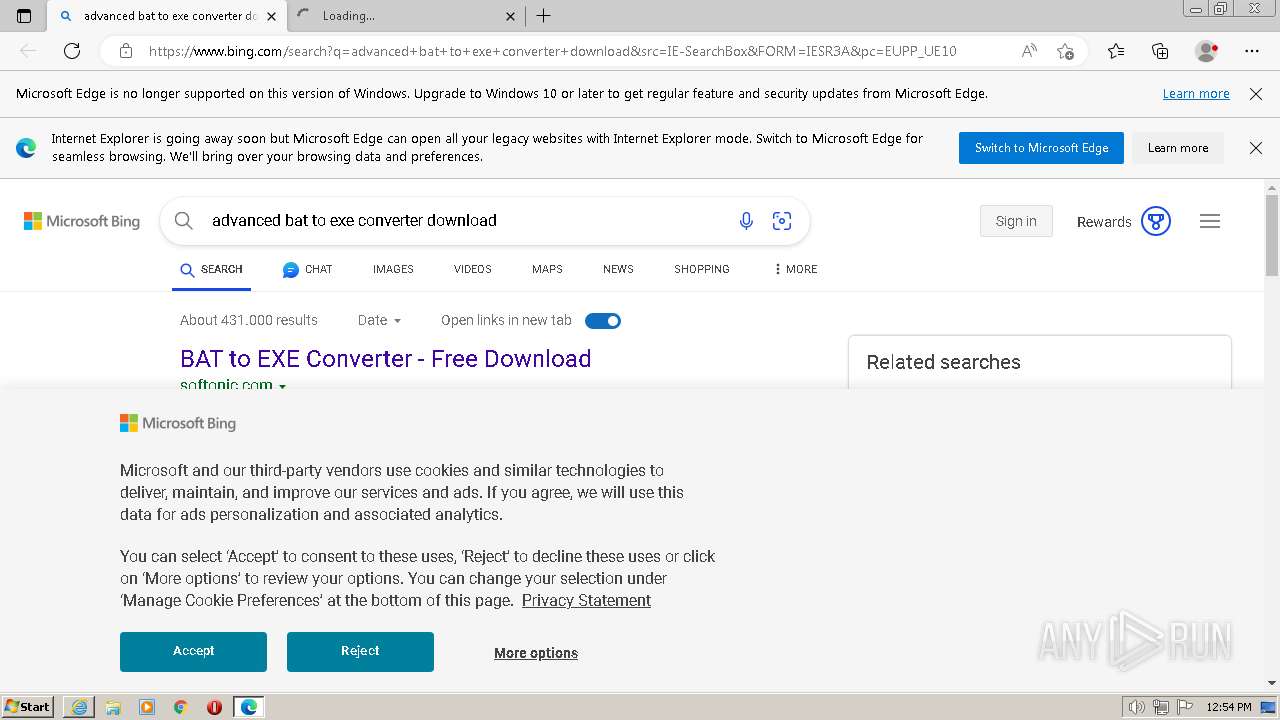Launch Google Chrome from taskbar
Image resolution: width=1280 pixels, height=720 pixels.
[x=181, y=707]
